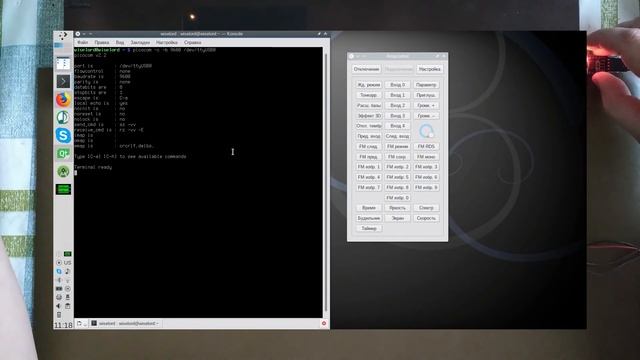
Task: Click the След. вход button
Action: click(398, 136)
